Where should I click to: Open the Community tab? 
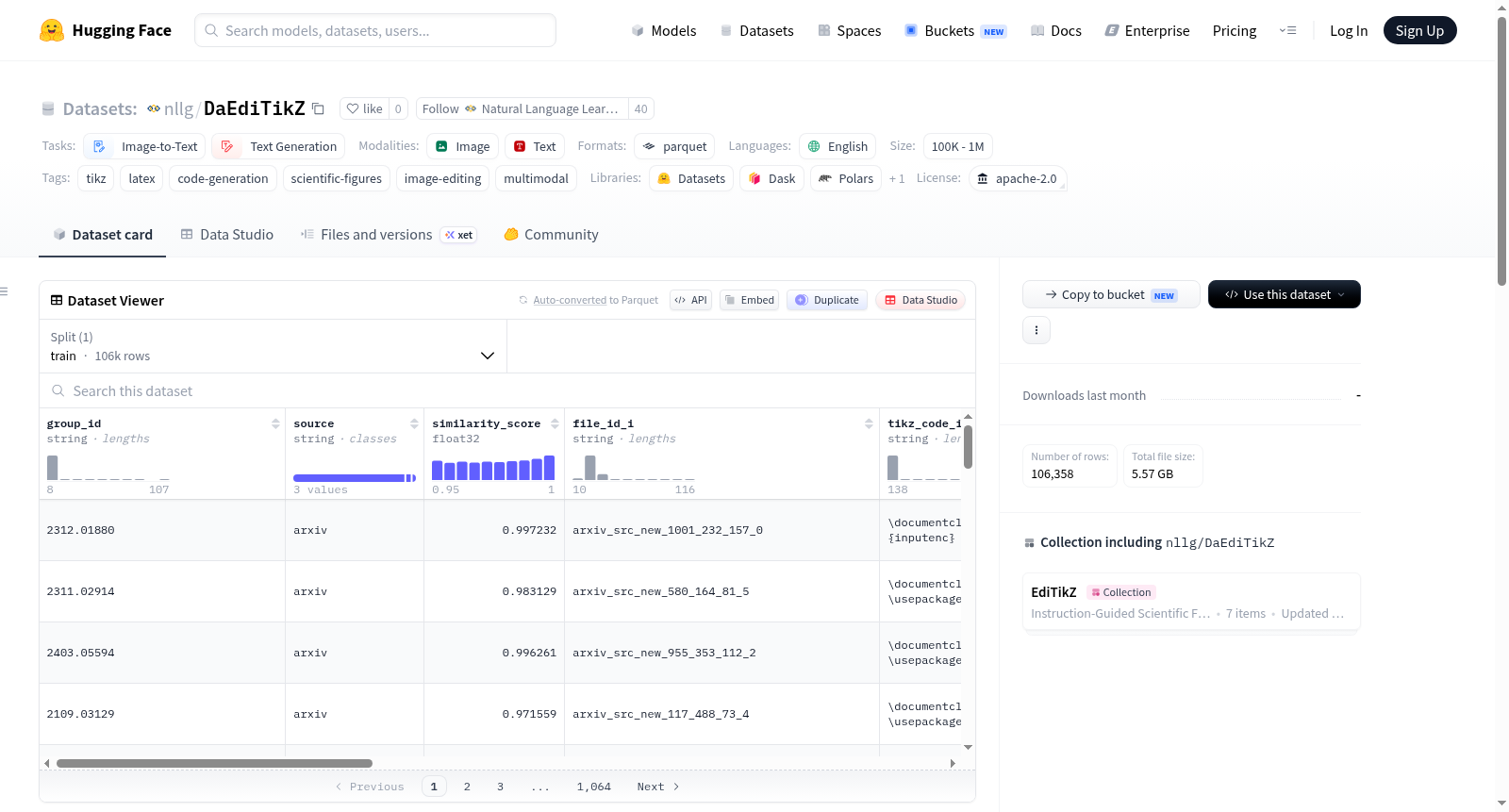(551, 235)
